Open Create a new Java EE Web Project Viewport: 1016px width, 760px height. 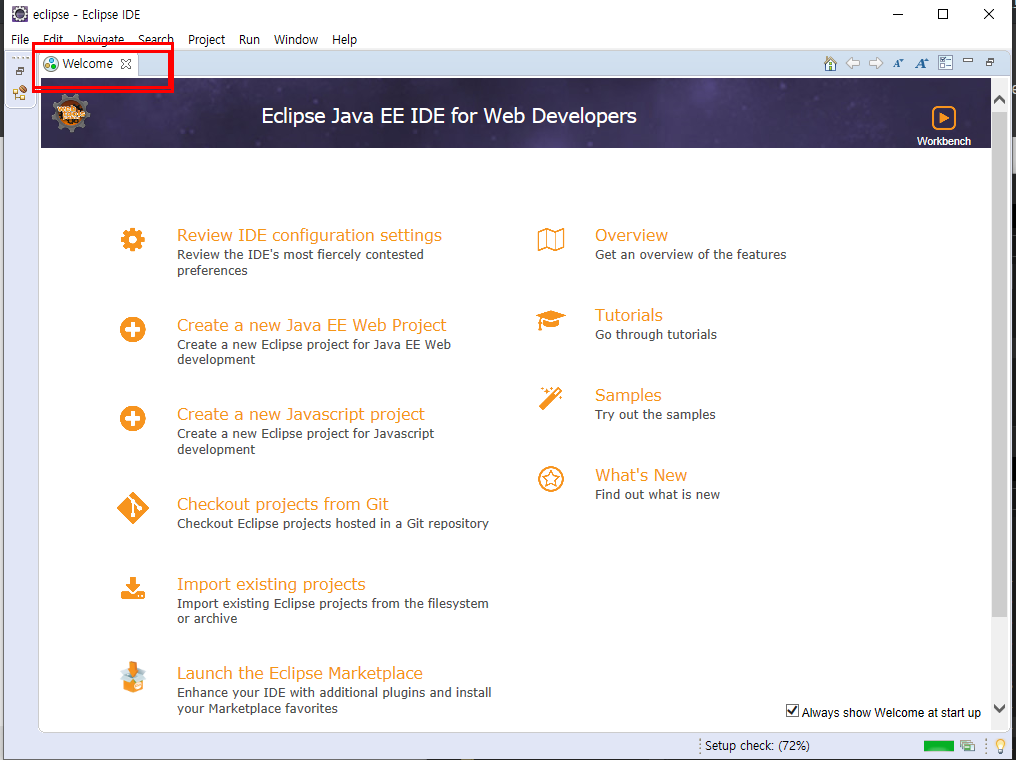(x=312, y=325)
